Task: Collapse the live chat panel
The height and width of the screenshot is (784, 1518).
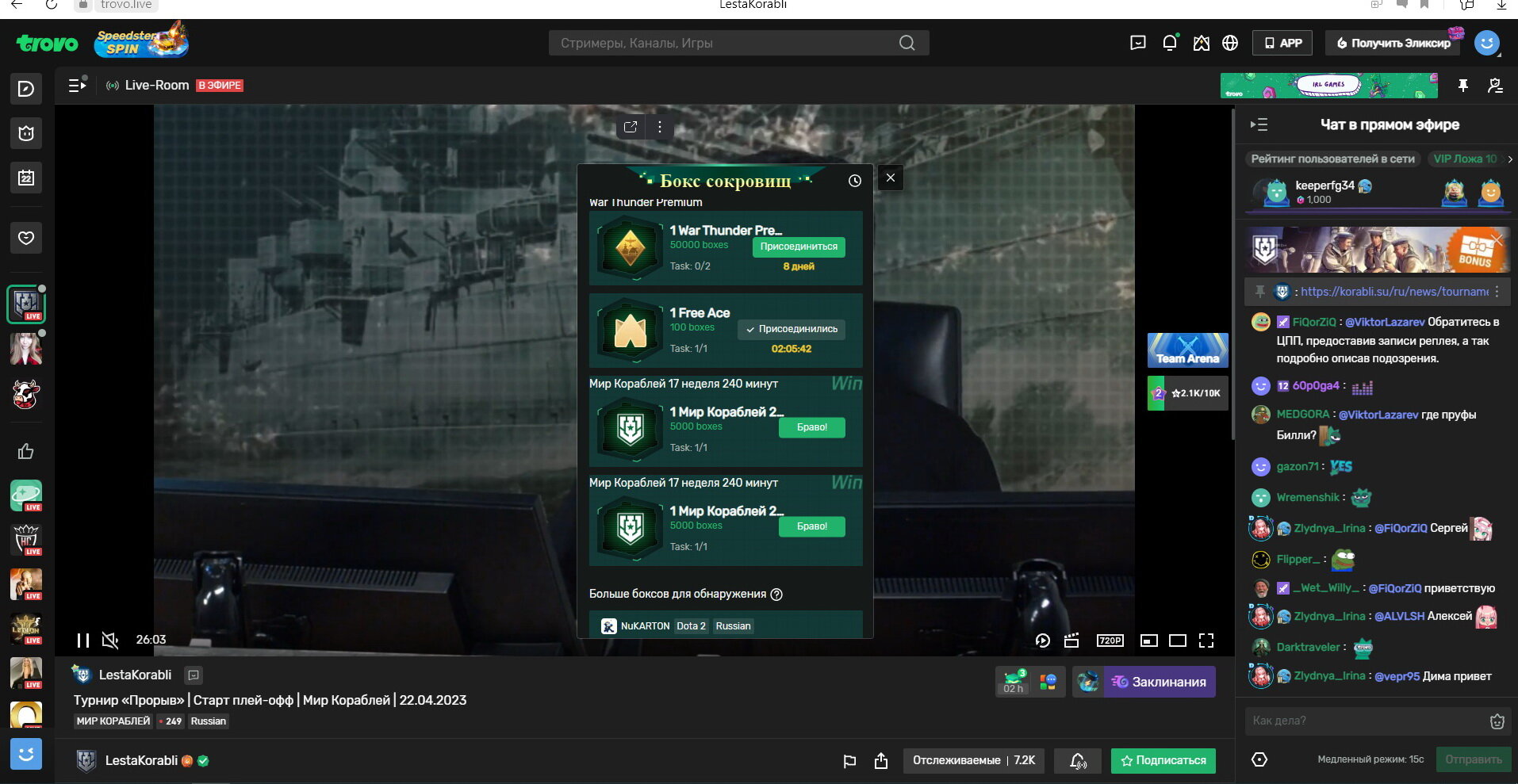Action: point(1259,124)
